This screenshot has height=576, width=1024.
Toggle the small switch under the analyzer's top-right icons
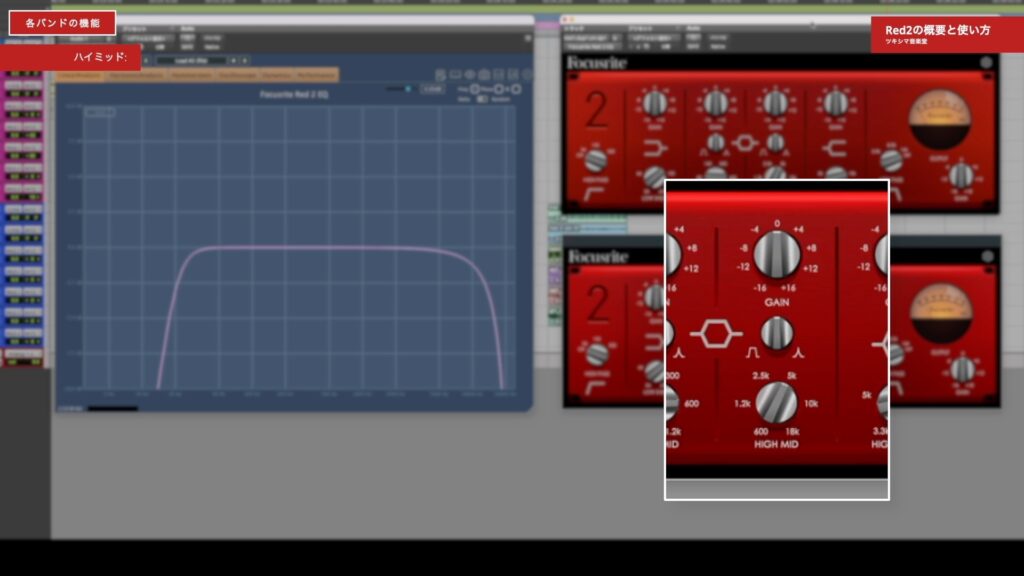pos(482,98)
